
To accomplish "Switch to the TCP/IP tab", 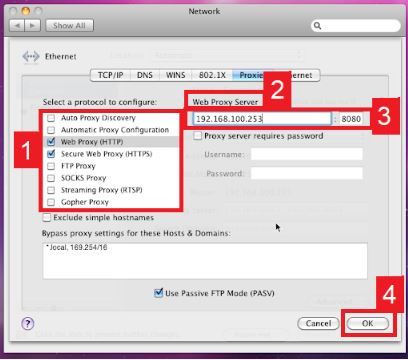I will coord(110,75).
